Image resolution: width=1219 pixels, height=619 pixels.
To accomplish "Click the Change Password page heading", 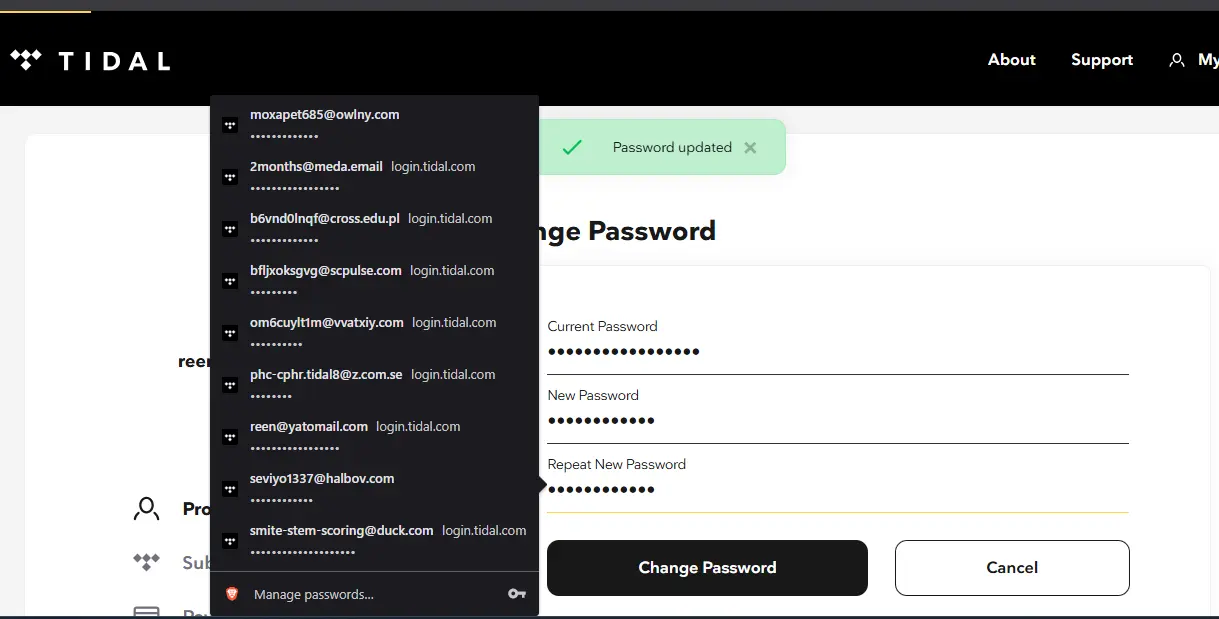I will pos(628,231).
